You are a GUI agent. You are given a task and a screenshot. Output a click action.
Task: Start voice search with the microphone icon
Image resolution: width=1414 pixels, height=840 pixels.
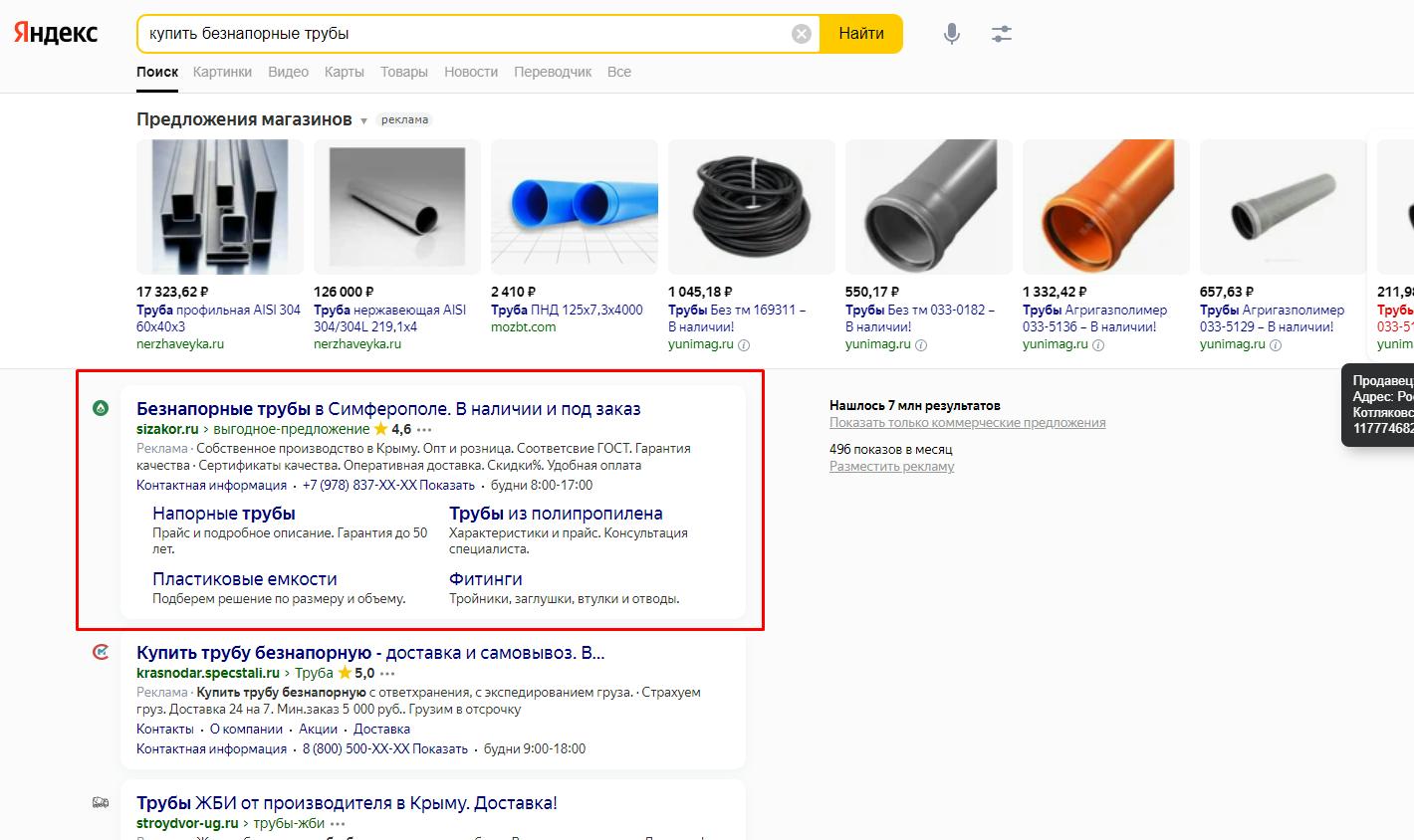pos(952,34)
